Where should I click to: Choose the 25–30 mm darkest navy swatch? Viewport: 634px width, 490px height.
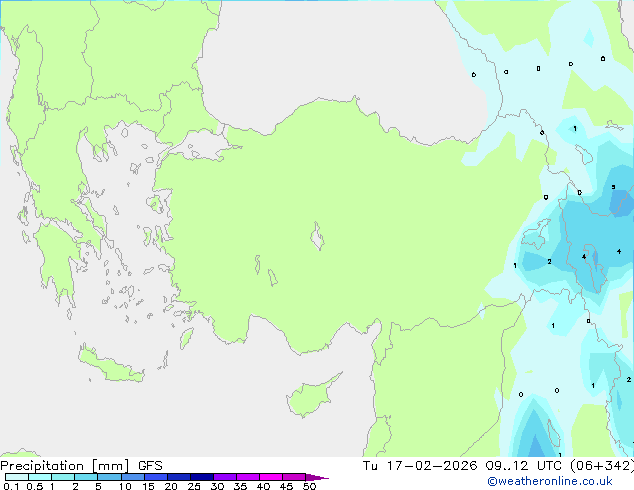[x=202, y=477]
